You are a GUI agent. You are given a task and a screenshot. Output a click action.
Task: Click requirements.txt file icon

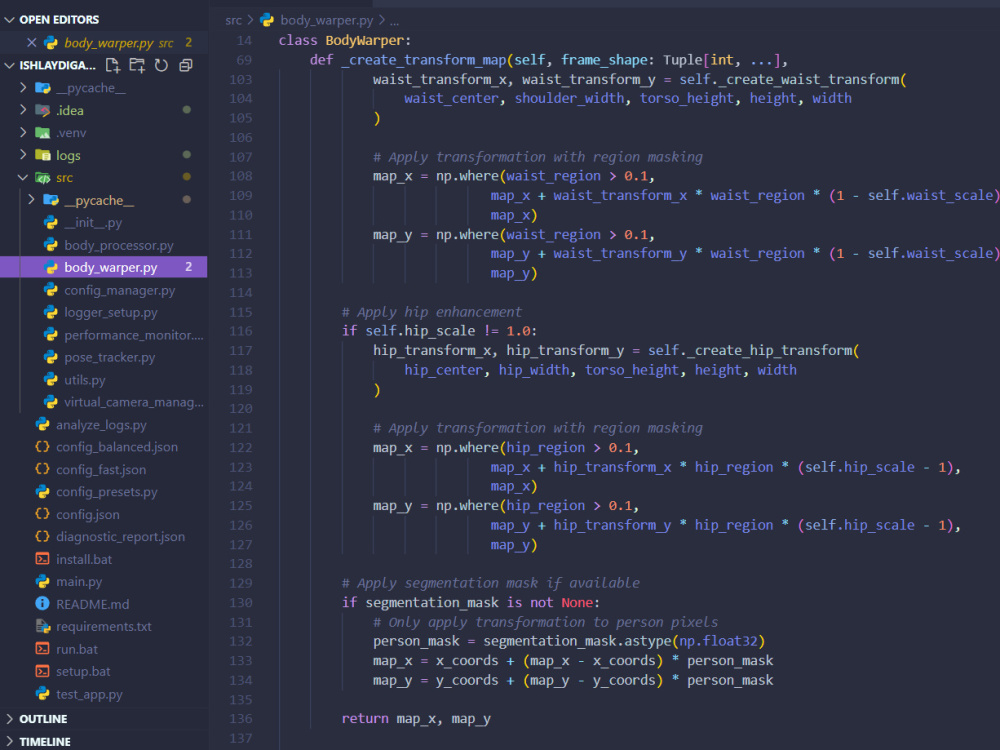coord(42,626)
